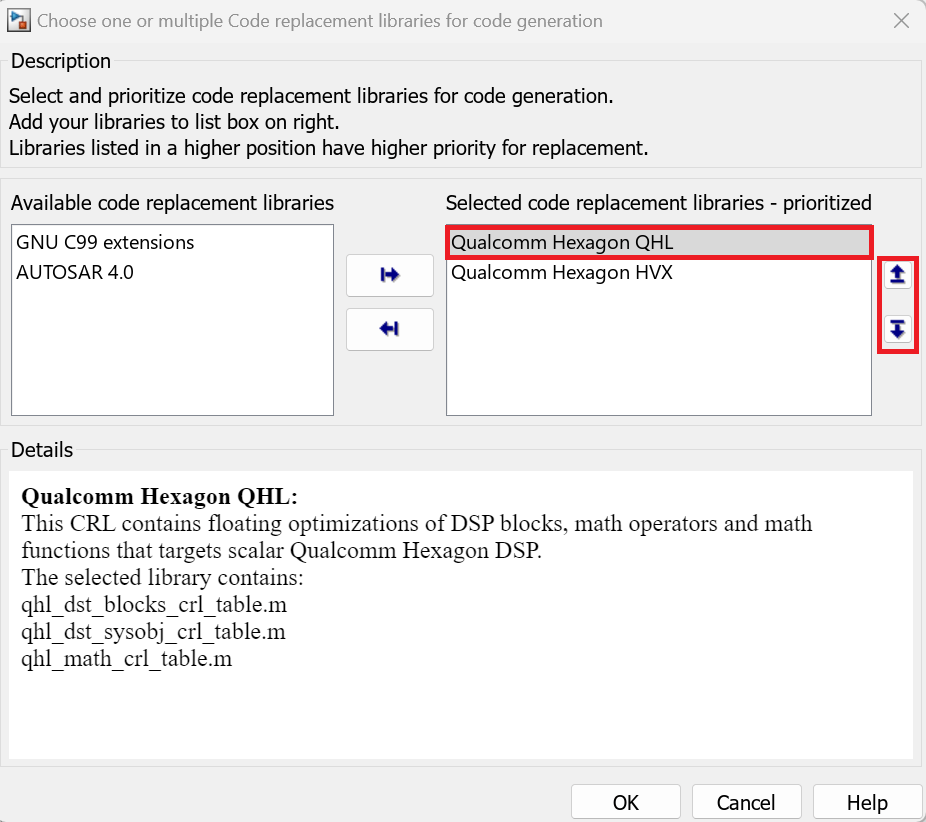Viewport: 926px width, 822px height.
Task: Click qhl_dst_sysobj_crl_table.m in the Details pane
Action: pyautogui.click(x=154, y=632)
